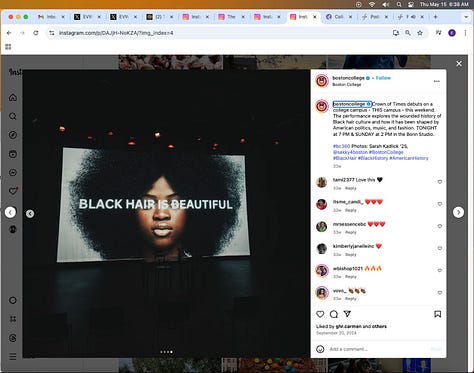Open the apps grid in the bookmarks bar

click(x=8, y=47)
